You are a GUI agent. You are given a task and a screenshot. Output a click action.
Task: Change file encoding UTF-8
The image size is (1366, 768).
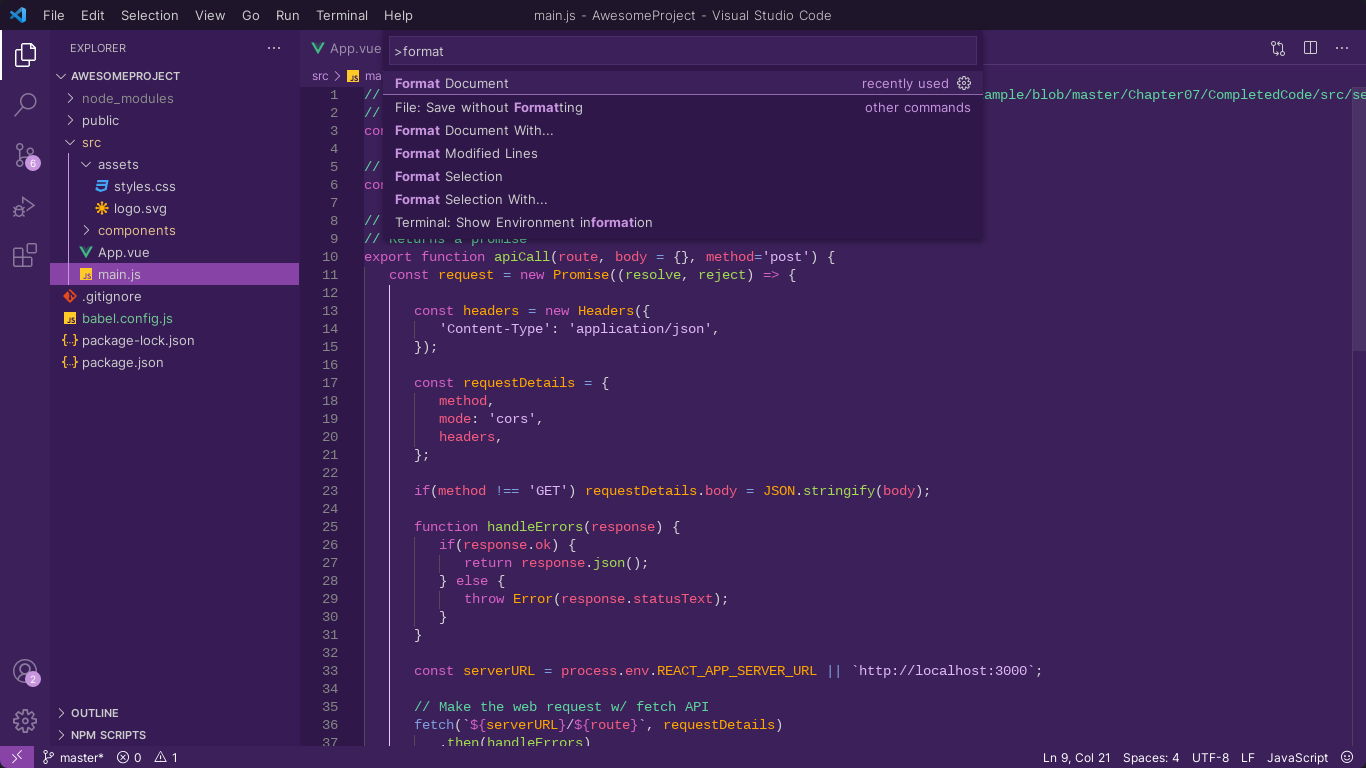(1210, 757)
